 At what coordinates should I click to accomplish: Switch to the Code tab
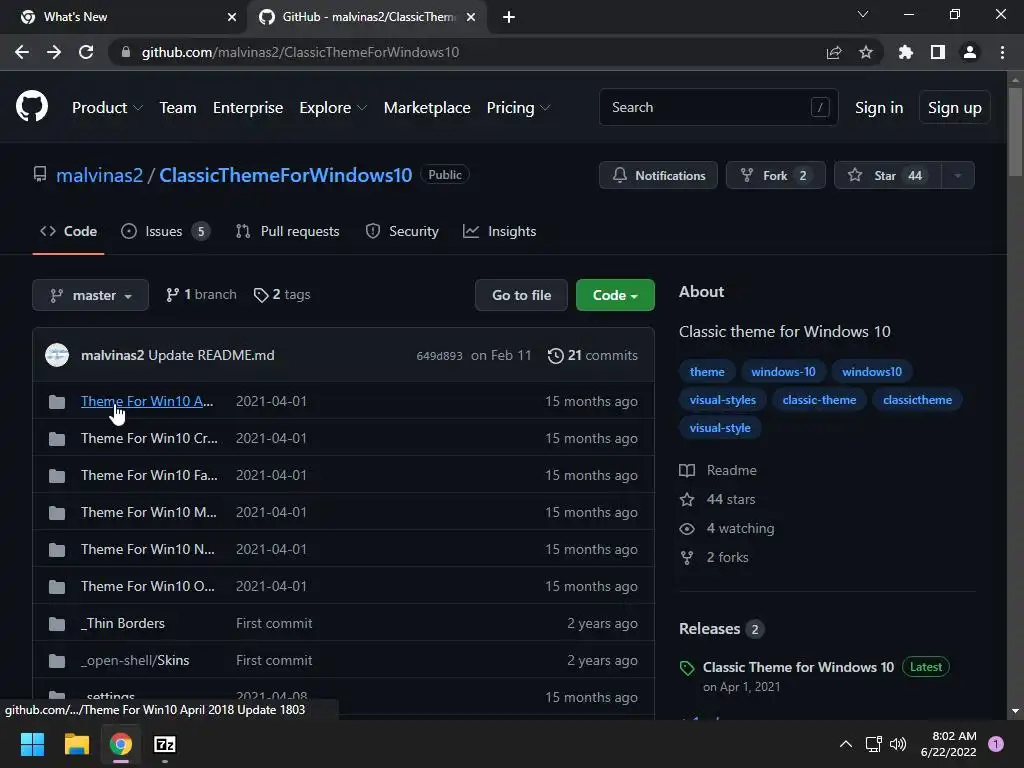[69, 231]
